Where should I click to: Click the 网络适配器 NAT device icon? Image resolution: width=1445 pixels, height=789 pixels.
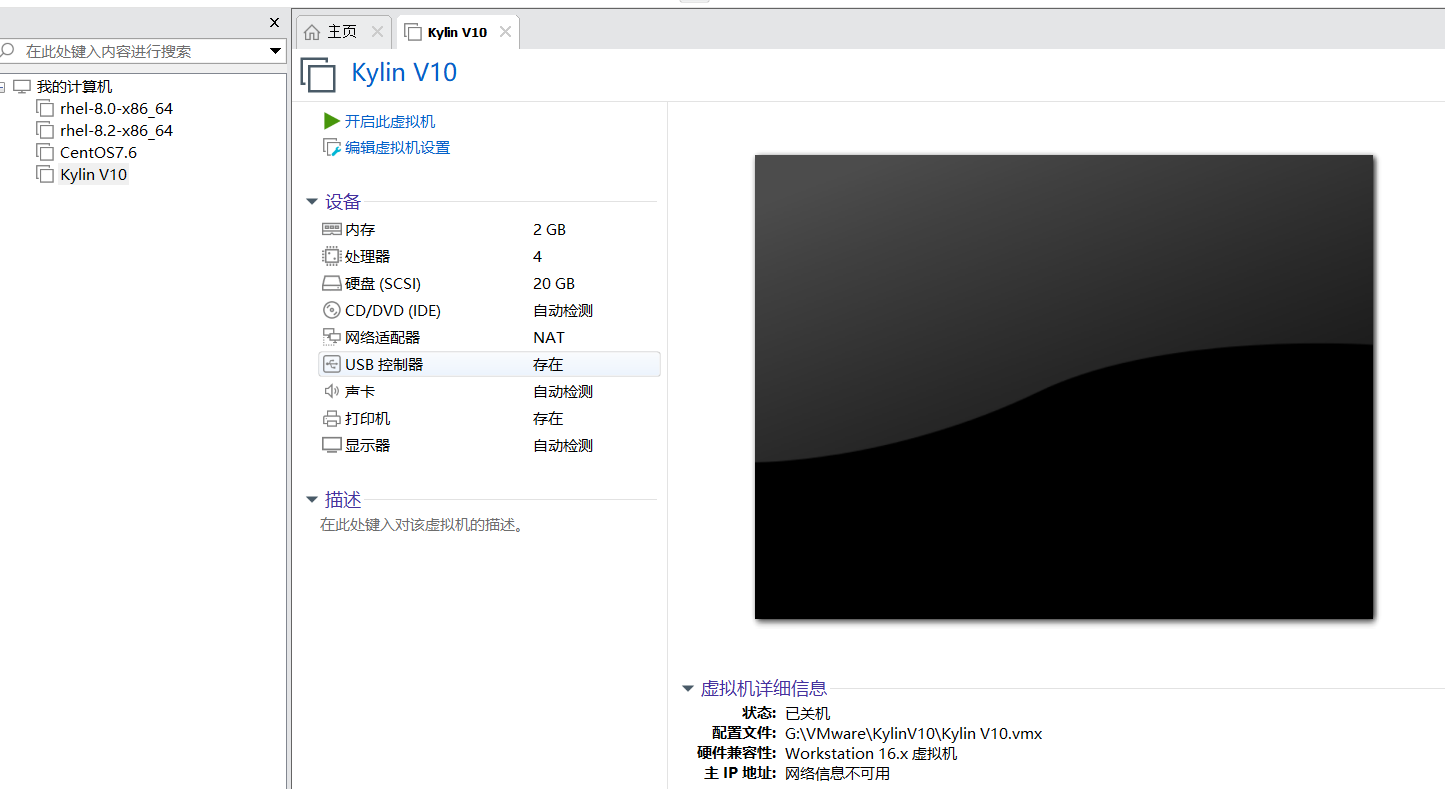click(332, 337)
